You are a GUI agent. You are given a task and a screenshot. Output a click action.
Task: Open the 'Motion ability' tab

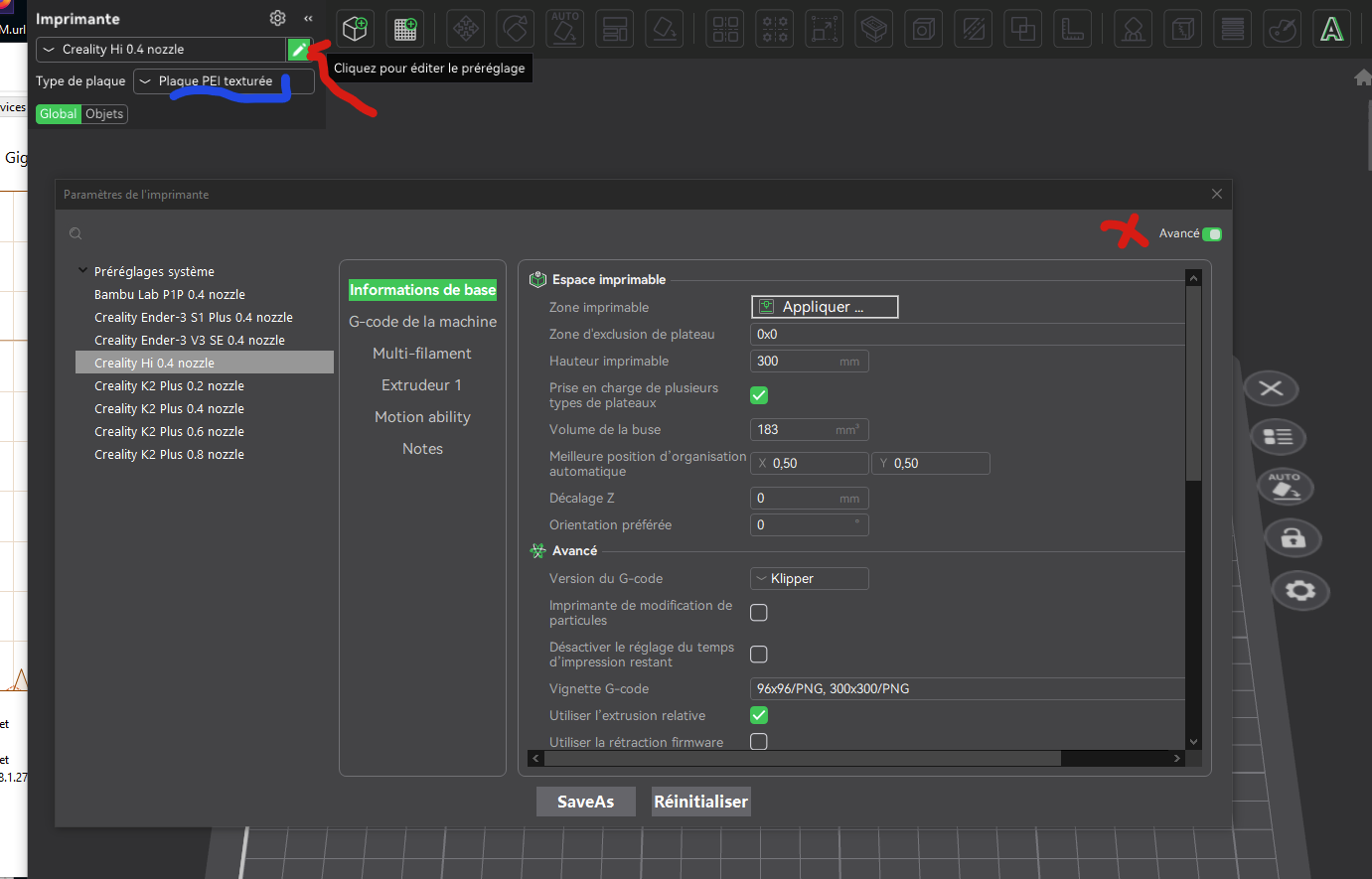click(422, 417)
